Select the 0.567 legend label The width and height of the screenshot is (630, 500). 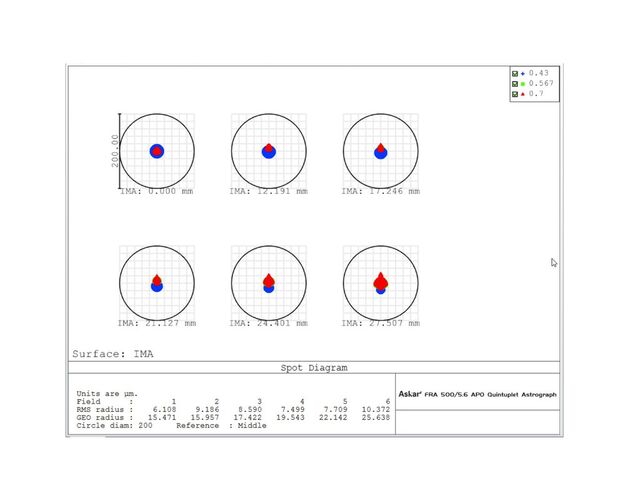[x=541, y=83]
